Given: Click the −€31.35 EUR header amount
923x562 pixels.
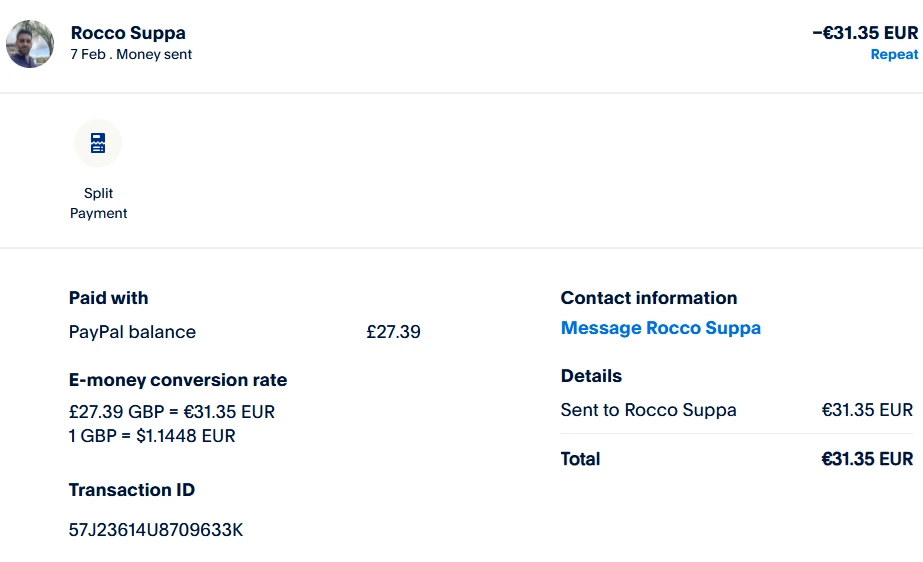Looking at the screenshot, I should point(864,33).
